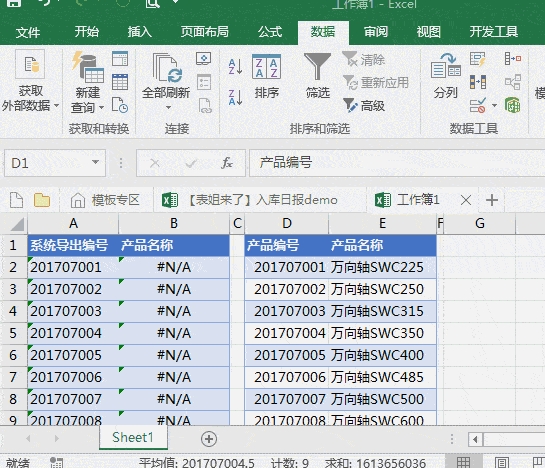Screen dimensions: 545x468
Task: Click the Recent Sources icon
Action: point(120,105)
